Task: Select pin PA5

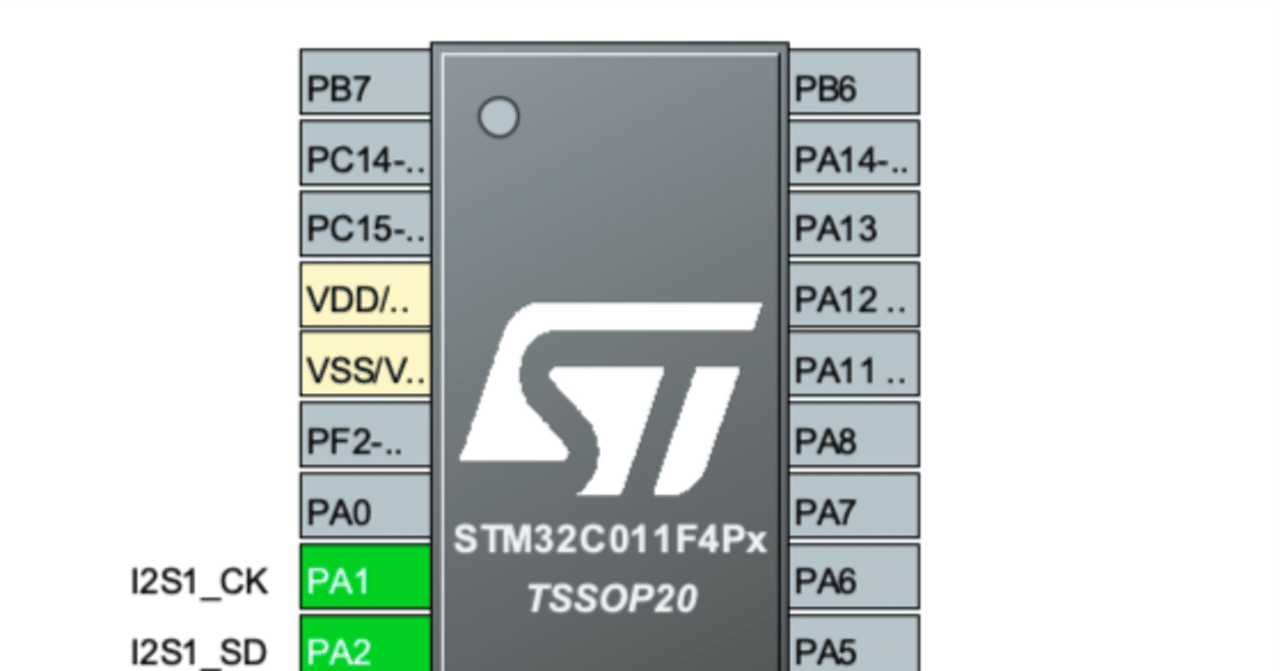Action: coord(855,648)
